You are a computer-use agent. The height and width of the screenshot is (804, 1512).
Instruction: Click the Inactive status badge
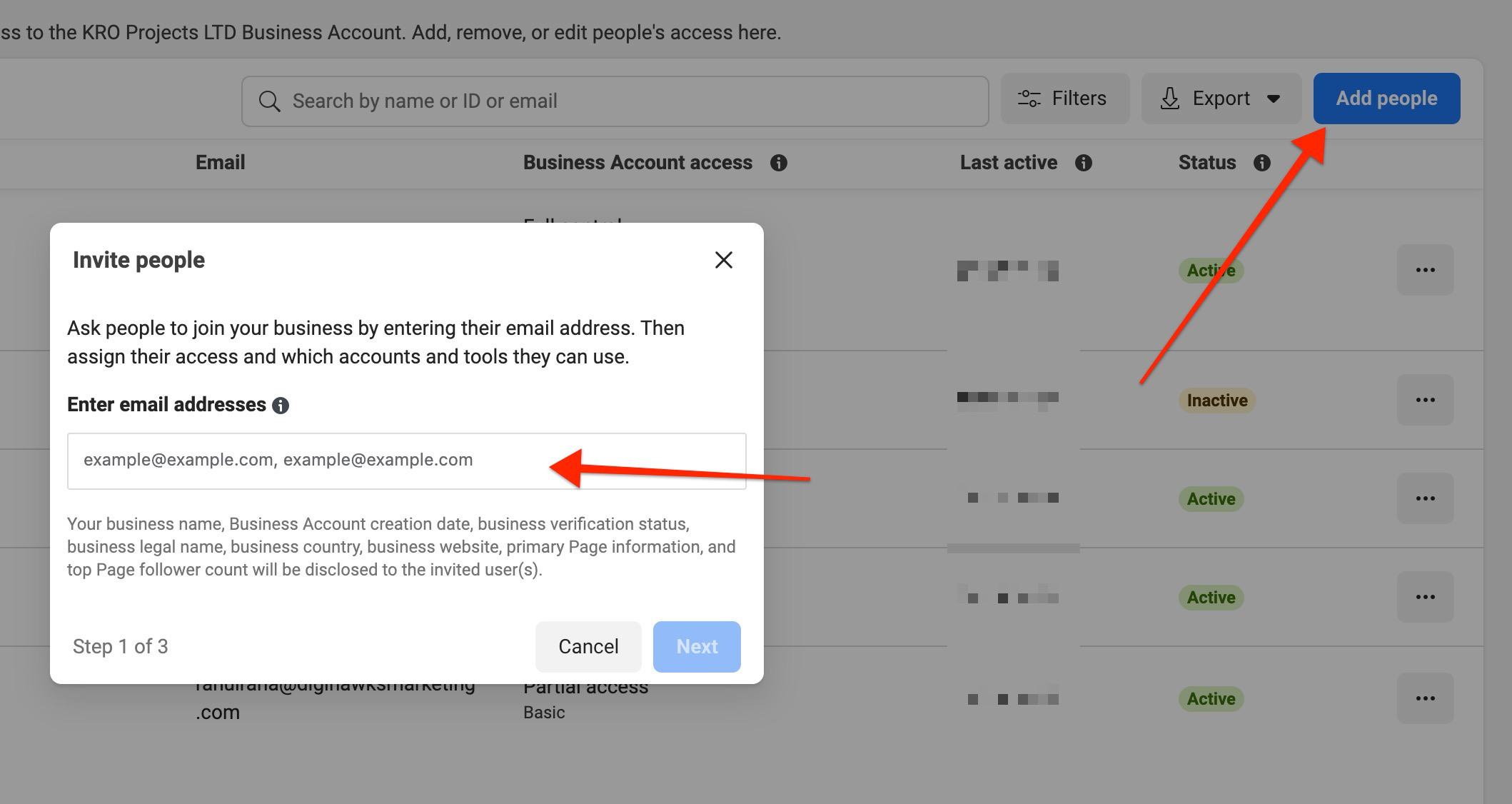pos(1216,401)
